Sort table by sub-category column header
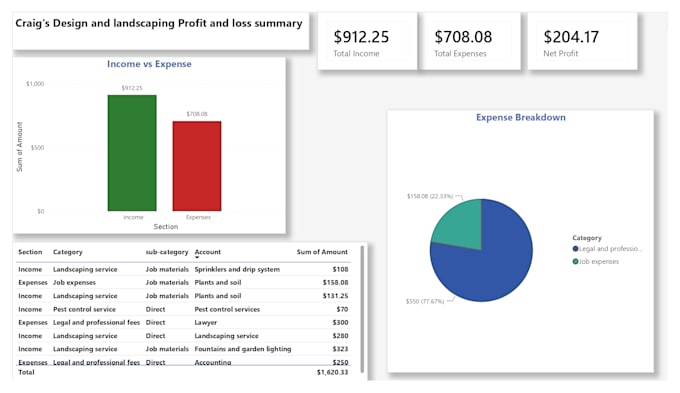Screen dimensions: 680x393 point(167,252)
